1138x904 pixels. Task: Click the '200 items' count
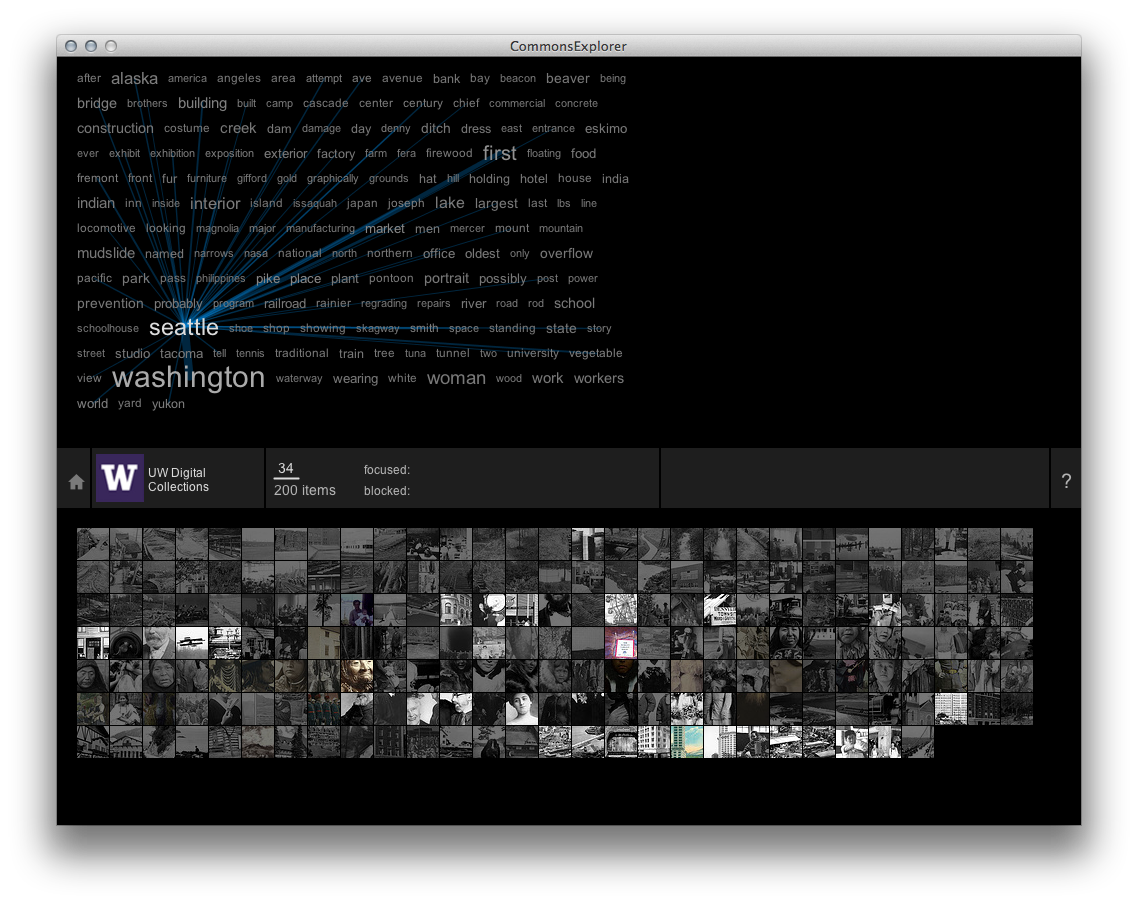[305, 490]
